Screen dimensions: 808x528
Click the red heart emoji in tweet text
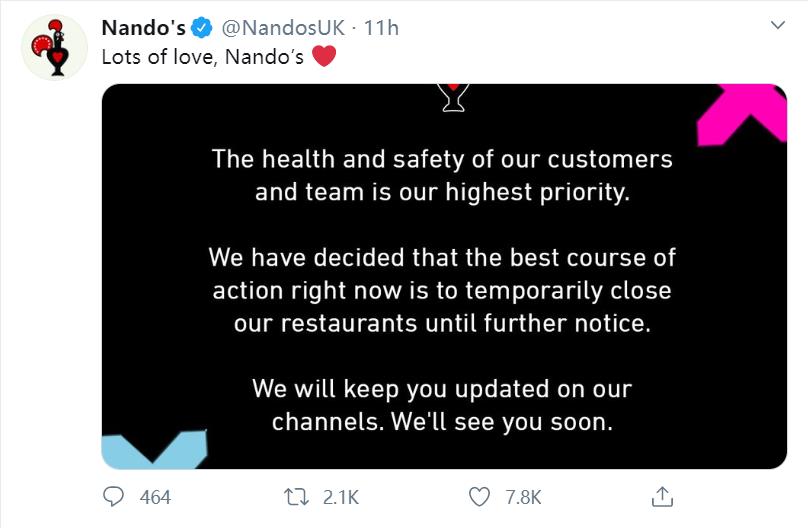[324, 56]
